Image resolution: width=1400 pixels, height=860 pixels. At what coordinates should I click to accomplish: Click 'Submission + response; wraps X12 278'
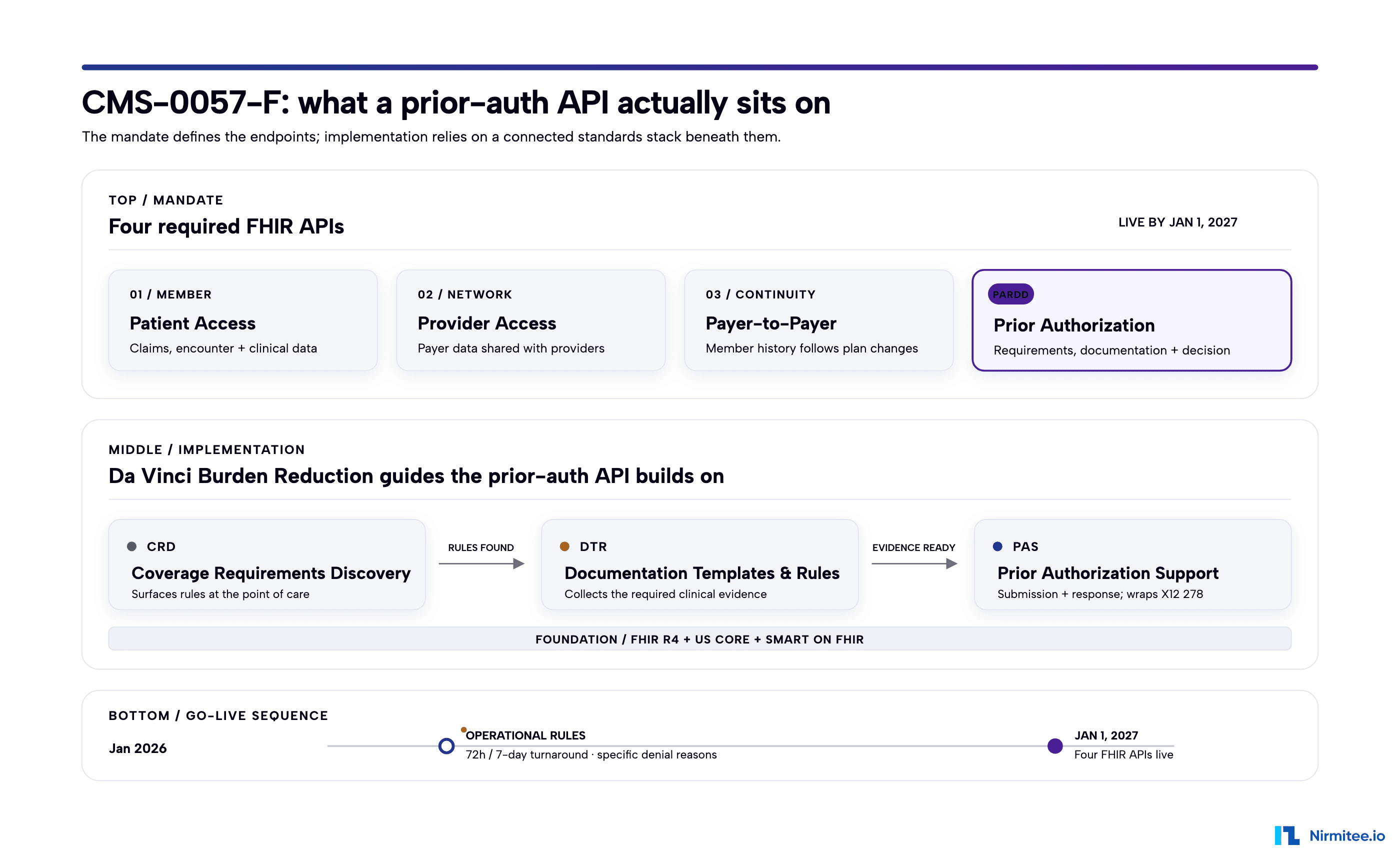pos(1100,594)
